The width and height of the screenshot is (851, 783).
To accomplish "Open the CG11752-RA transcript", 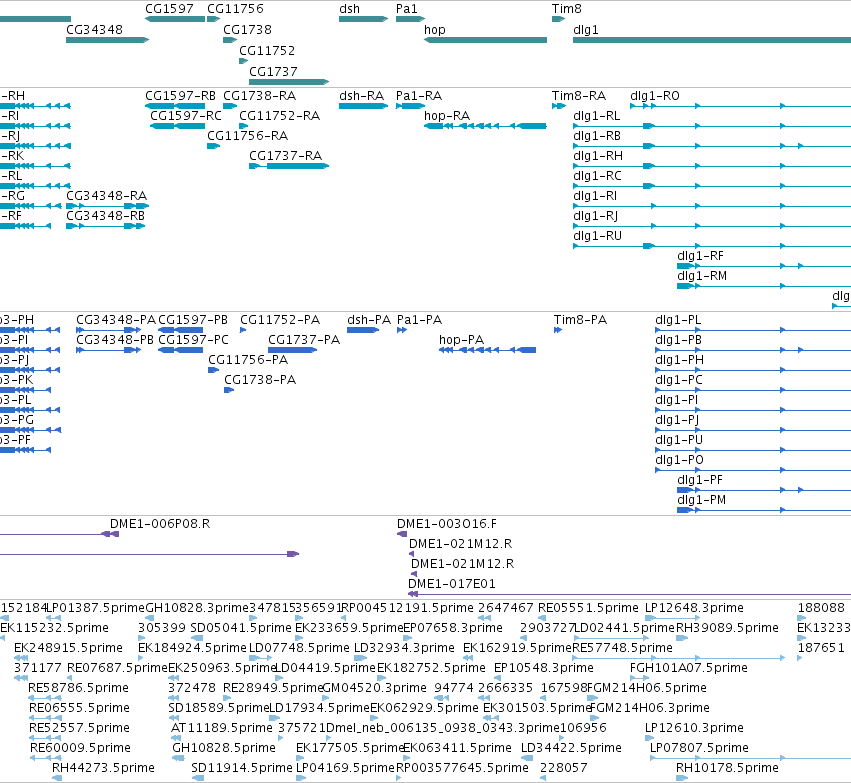I will [280, 116].
